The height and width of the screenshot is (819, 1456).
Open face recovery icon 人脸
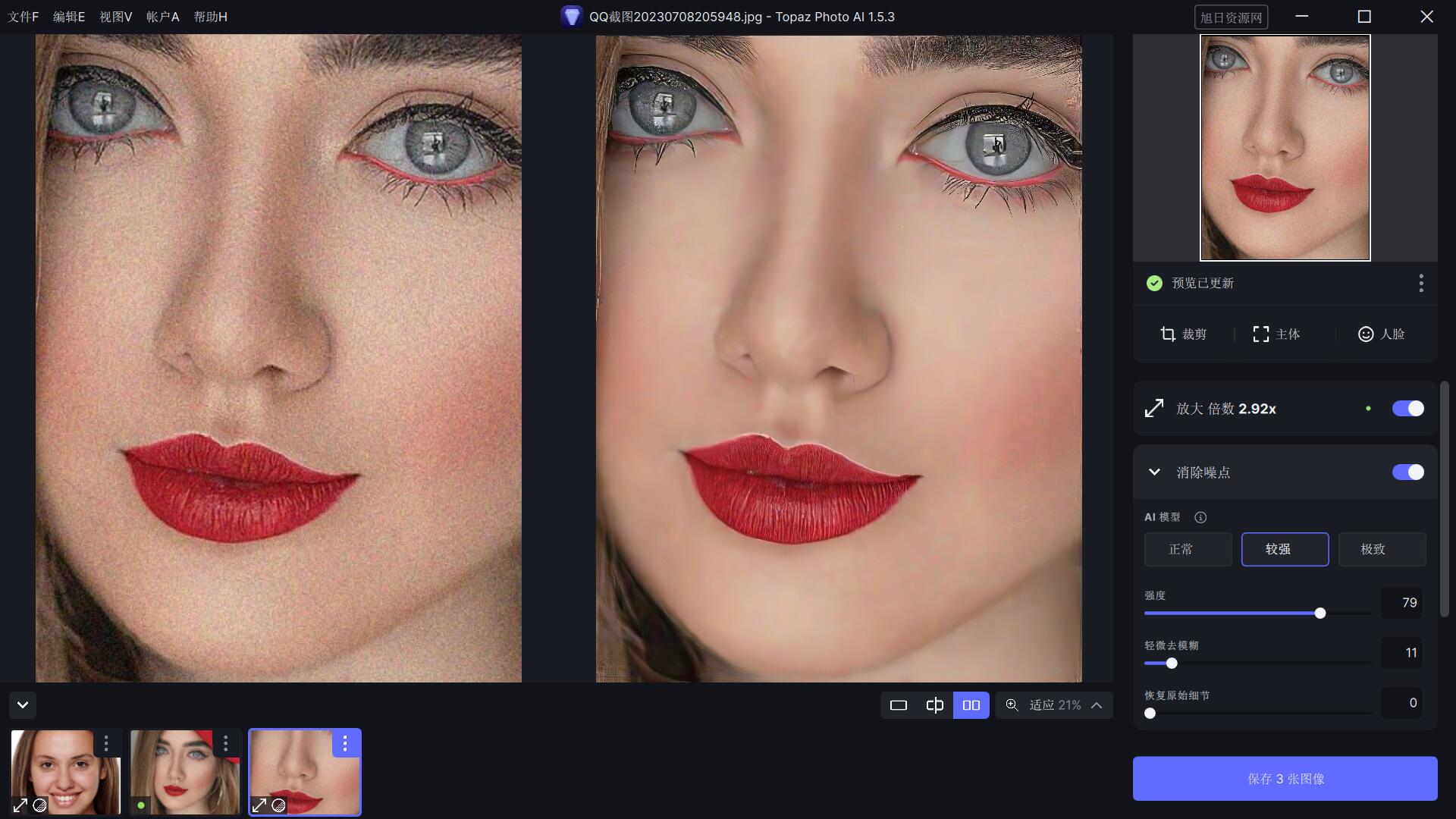pos(1365,334)
